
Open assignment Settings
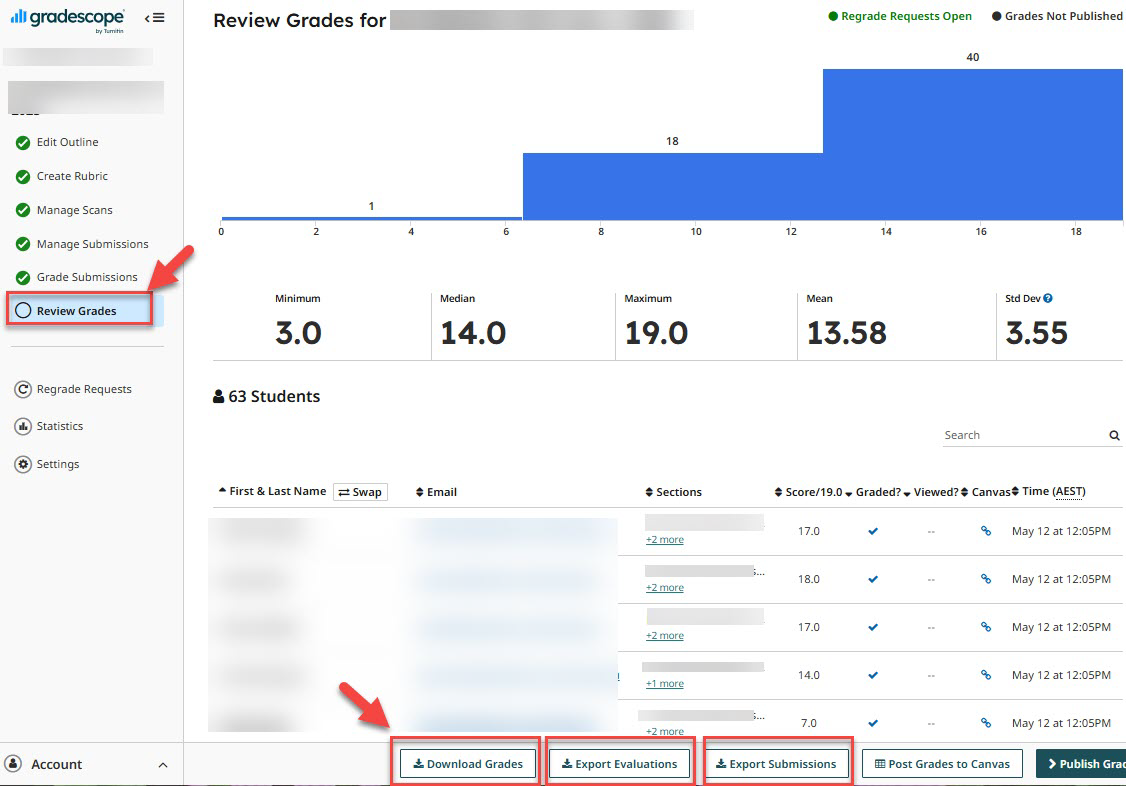(x=57, y=464)
